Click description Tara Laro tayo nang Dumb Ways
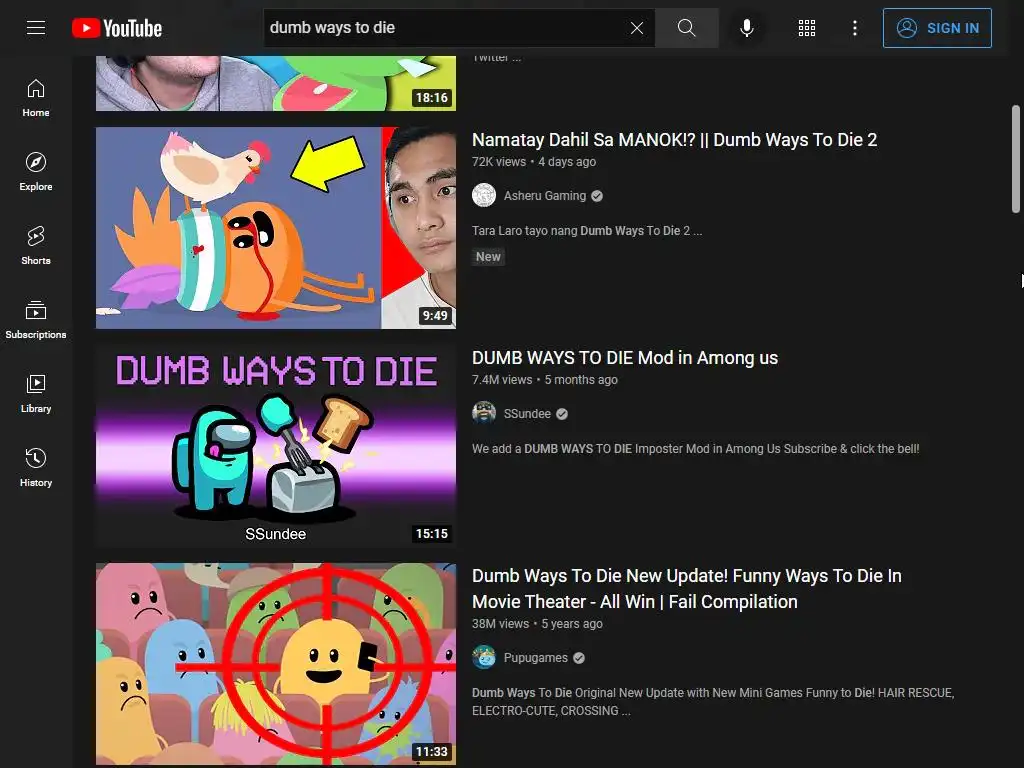Viewport: 1024px width, 768px height. click(x=586, y=231)
